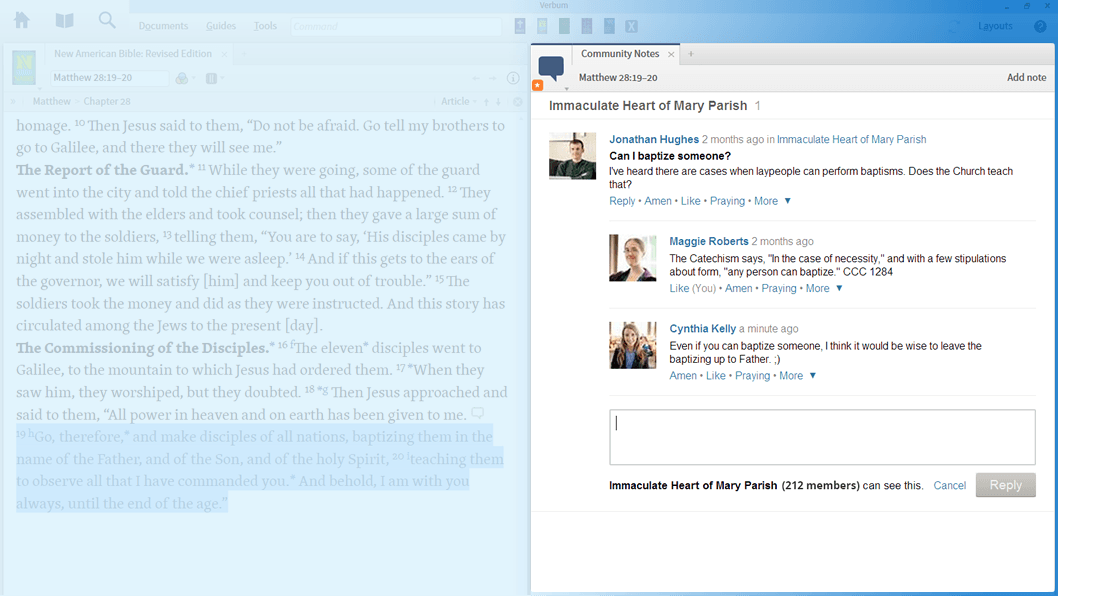Open the Guides menu
The image size is (1112, 596).
(221, 26)
